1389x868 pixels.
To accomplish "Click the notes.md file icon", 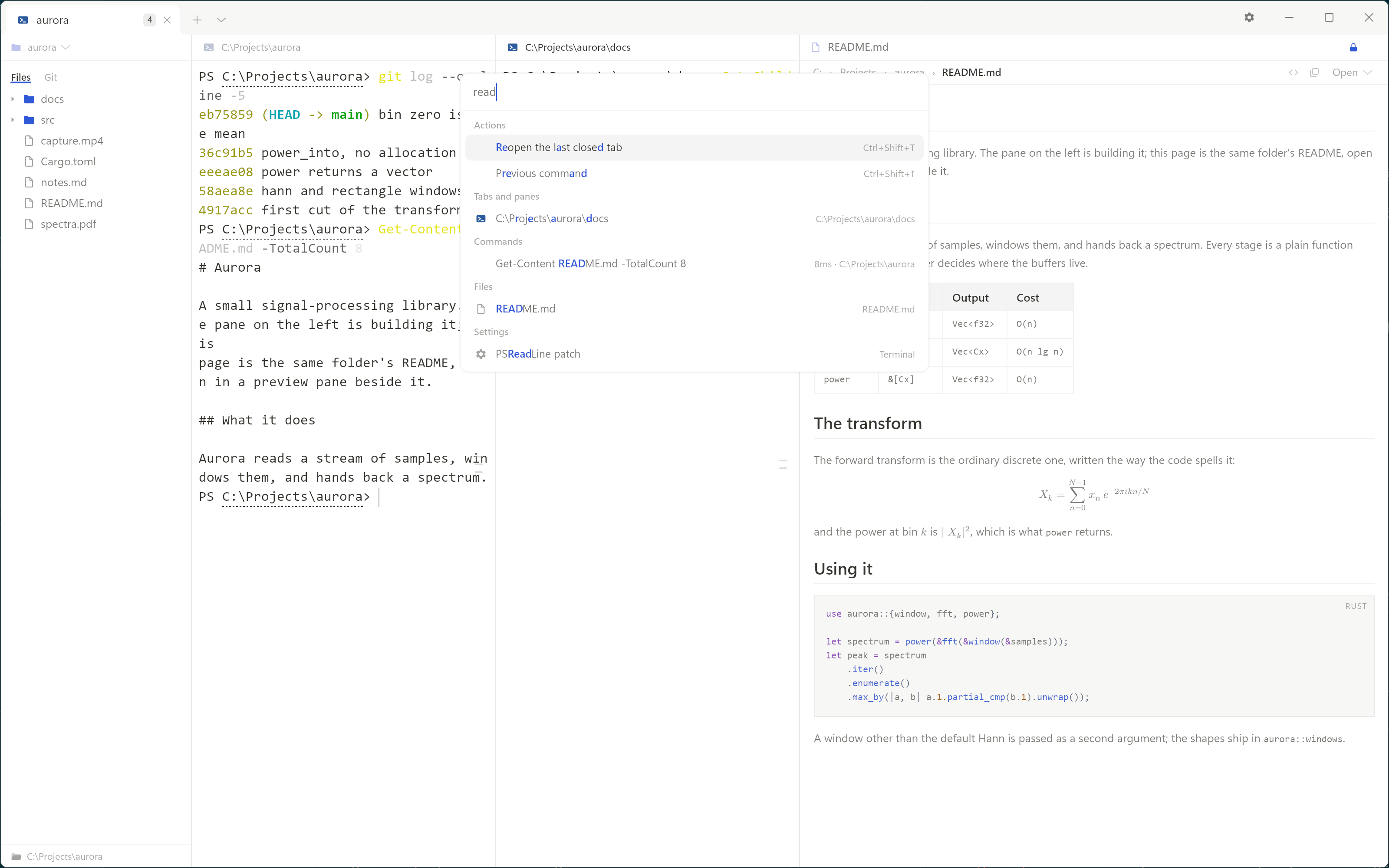I will (x=29, y=183).
